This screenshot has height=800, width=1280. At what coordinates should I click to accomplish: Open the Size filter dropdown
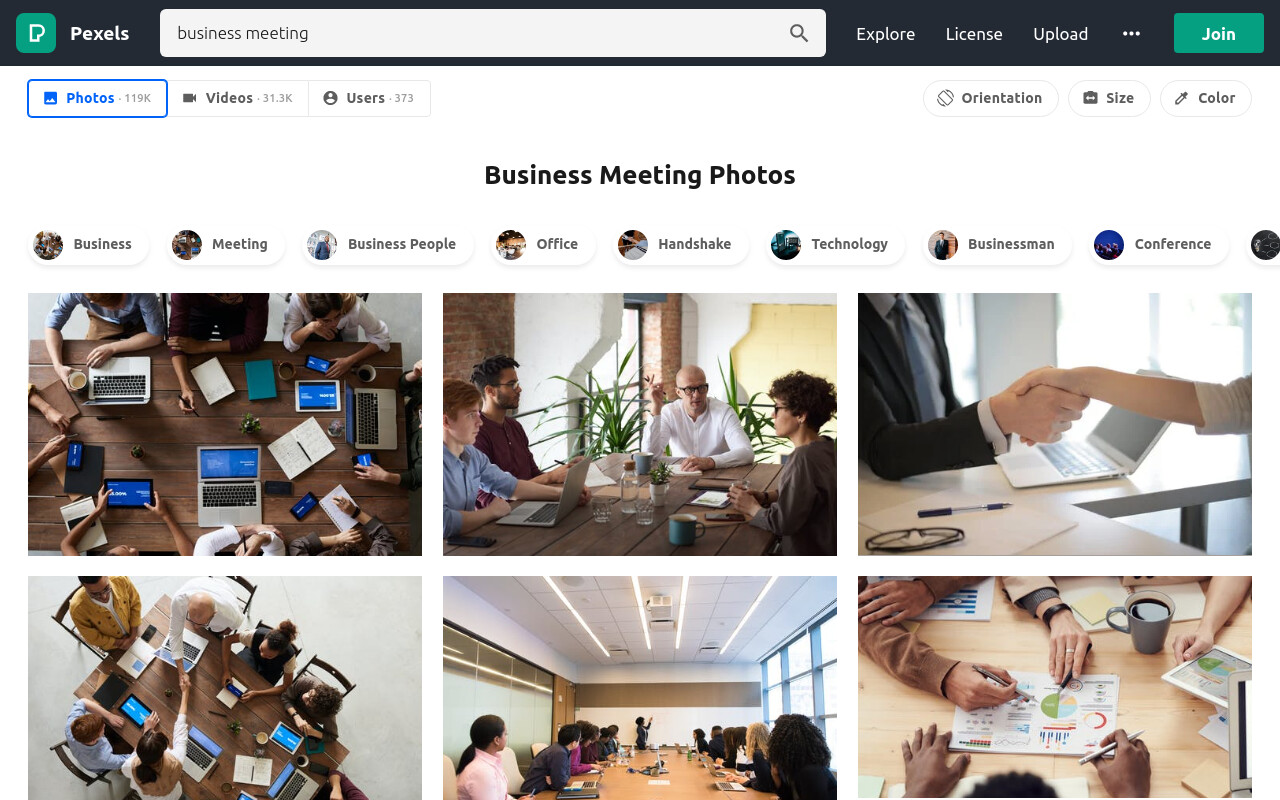1109,98
